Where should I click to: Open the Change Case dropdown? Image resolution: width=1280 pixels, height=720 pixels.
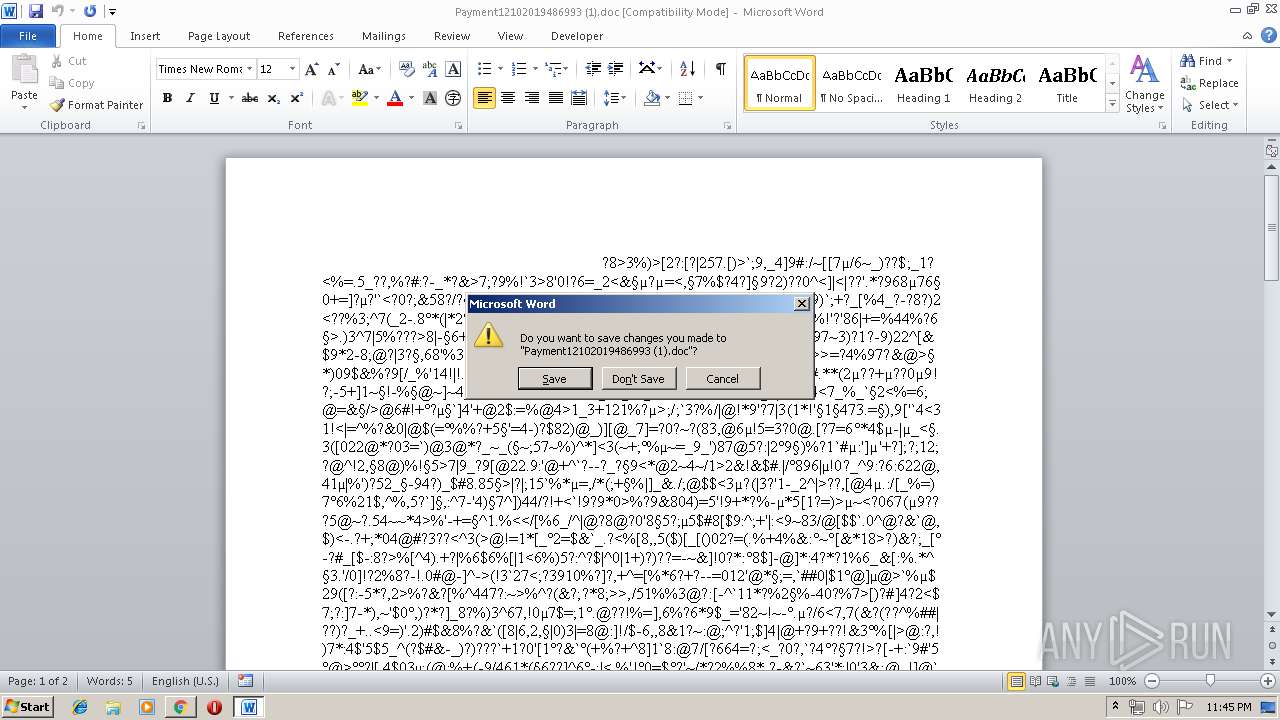tap(369, 69)
